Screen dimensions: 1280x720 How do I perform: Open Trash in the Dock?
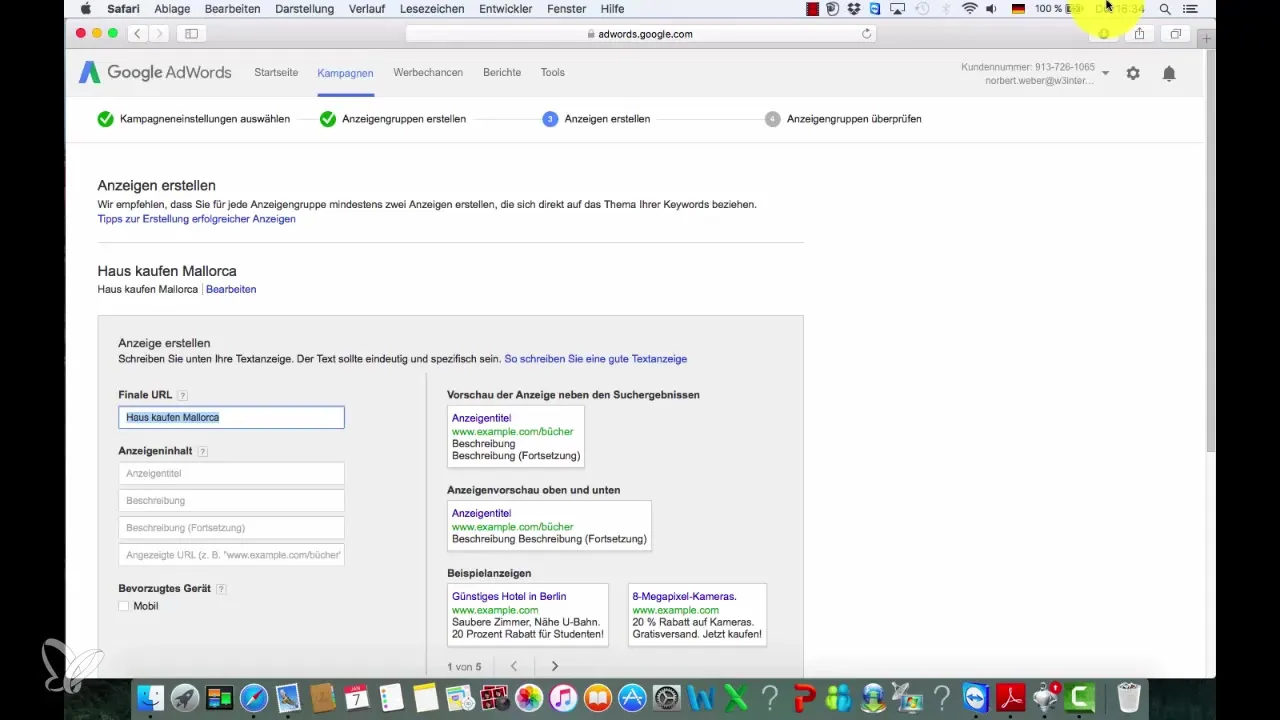[x=1128, y=698]
